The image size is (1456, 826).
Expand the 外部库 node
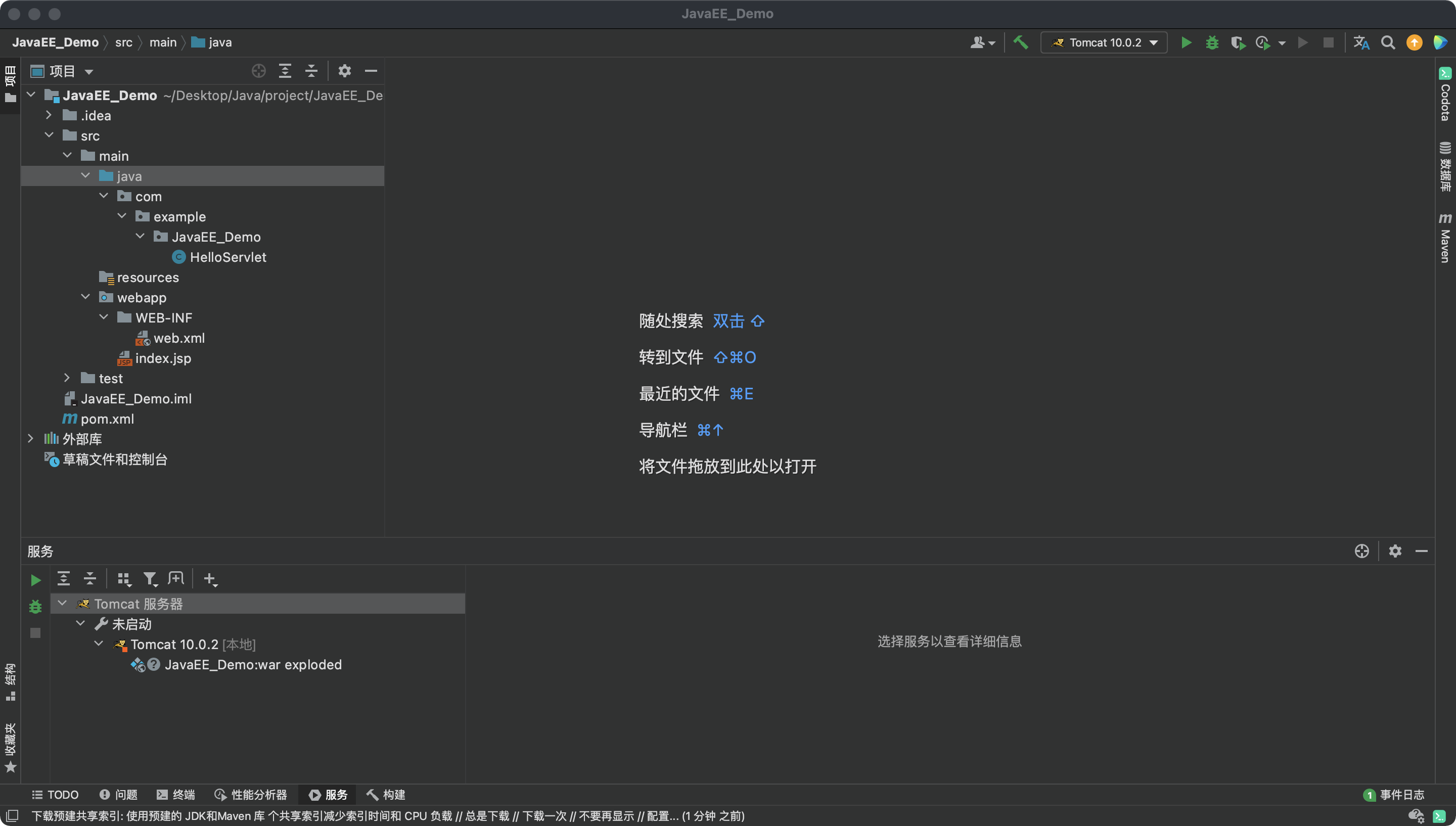[31, 439]
